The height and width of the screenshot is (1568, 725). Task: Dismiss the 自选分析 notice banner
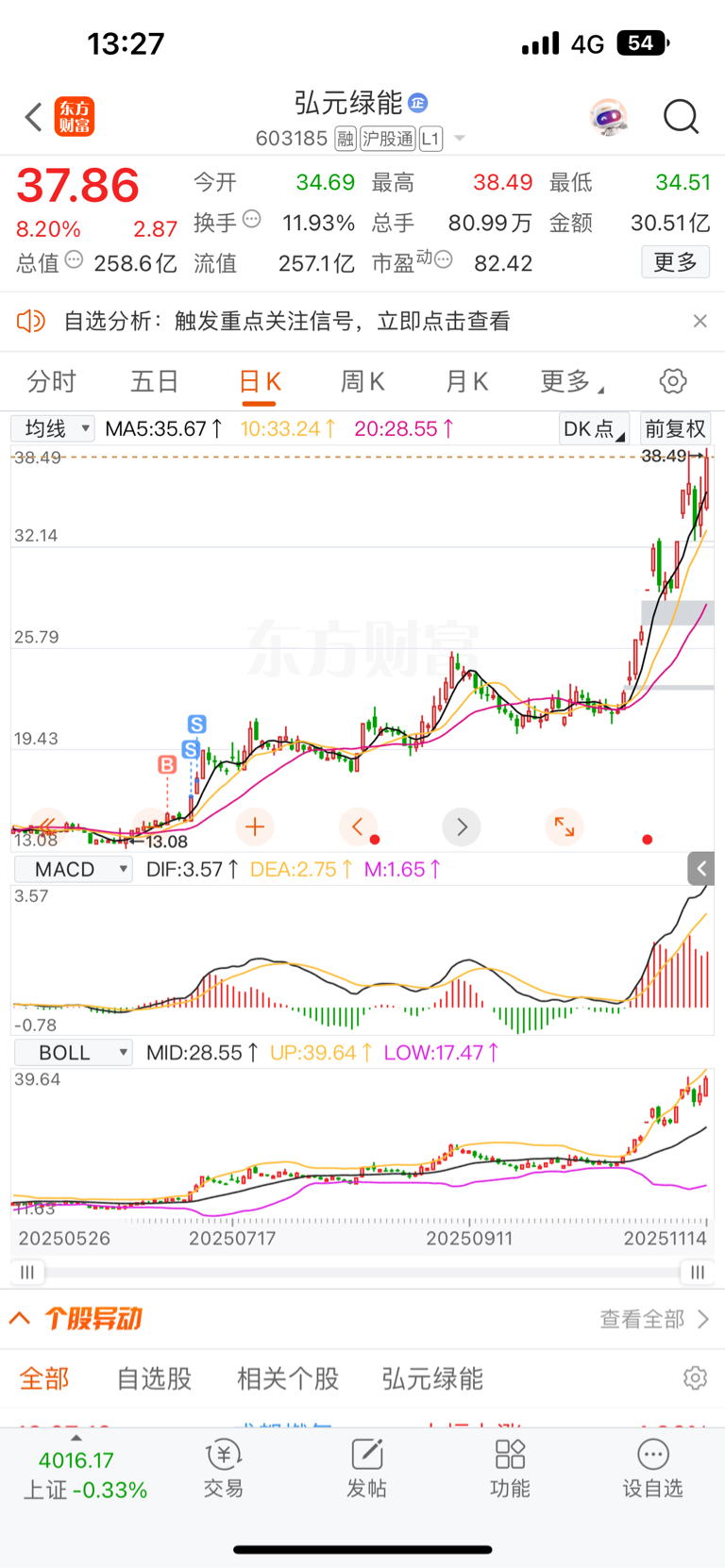[700, 321]
